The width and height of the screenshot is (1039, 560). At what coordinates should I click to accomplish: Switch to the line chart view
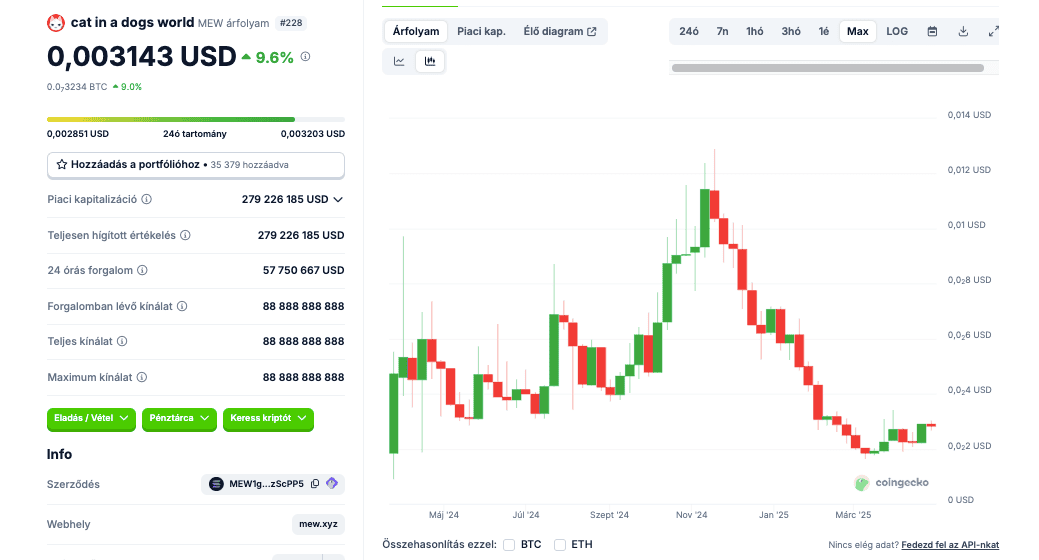(399, 61)
